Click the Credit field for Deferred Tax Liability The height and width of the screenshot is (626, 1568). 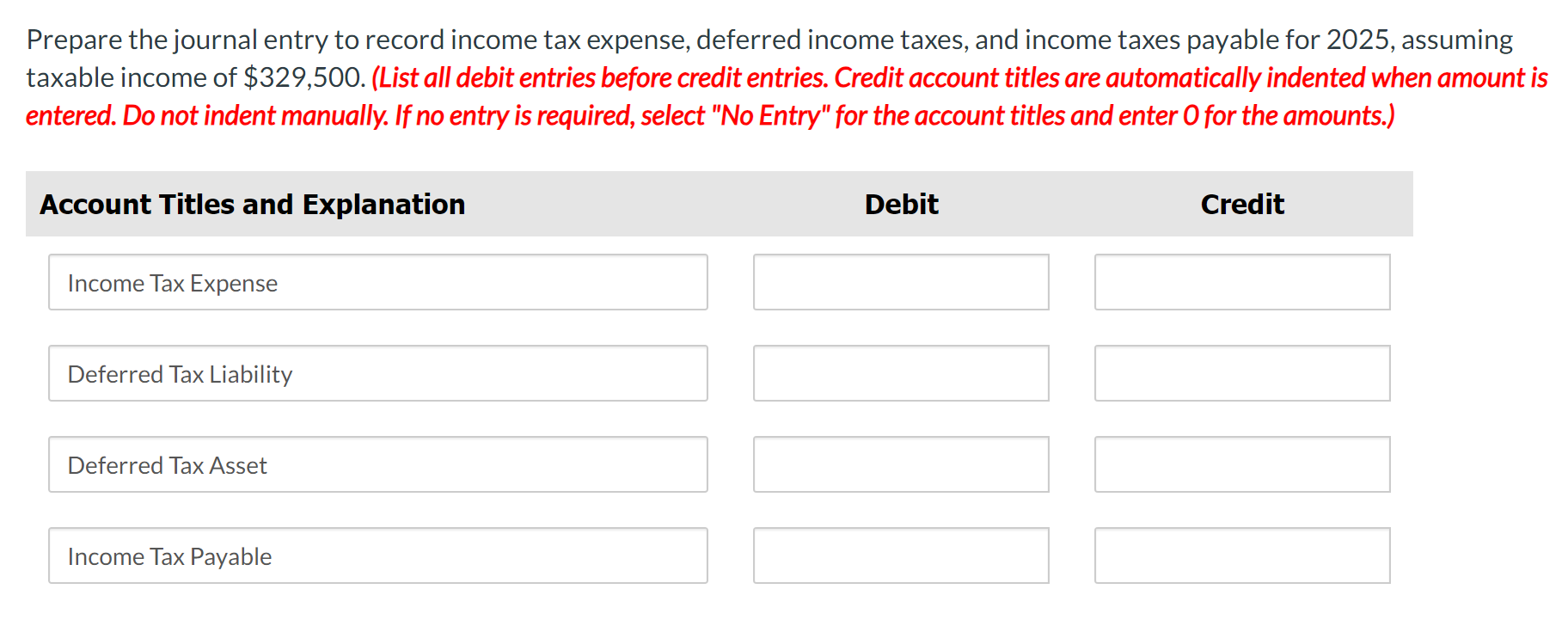(x=1242, y=373)
